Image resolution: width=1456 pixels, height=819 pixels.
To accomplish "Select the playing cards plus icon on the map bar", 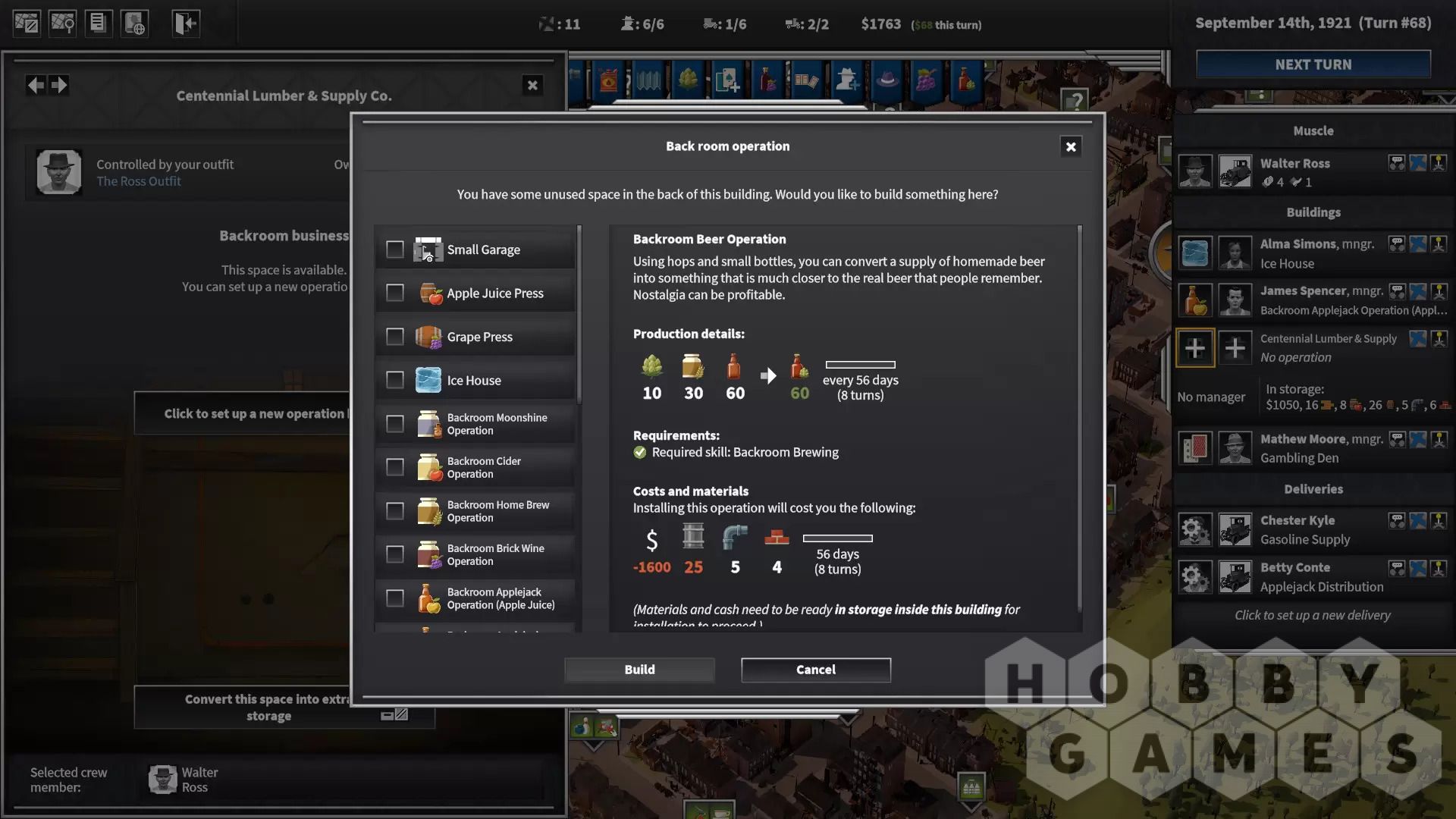I will pyautogui.click(x=727, y=80).
